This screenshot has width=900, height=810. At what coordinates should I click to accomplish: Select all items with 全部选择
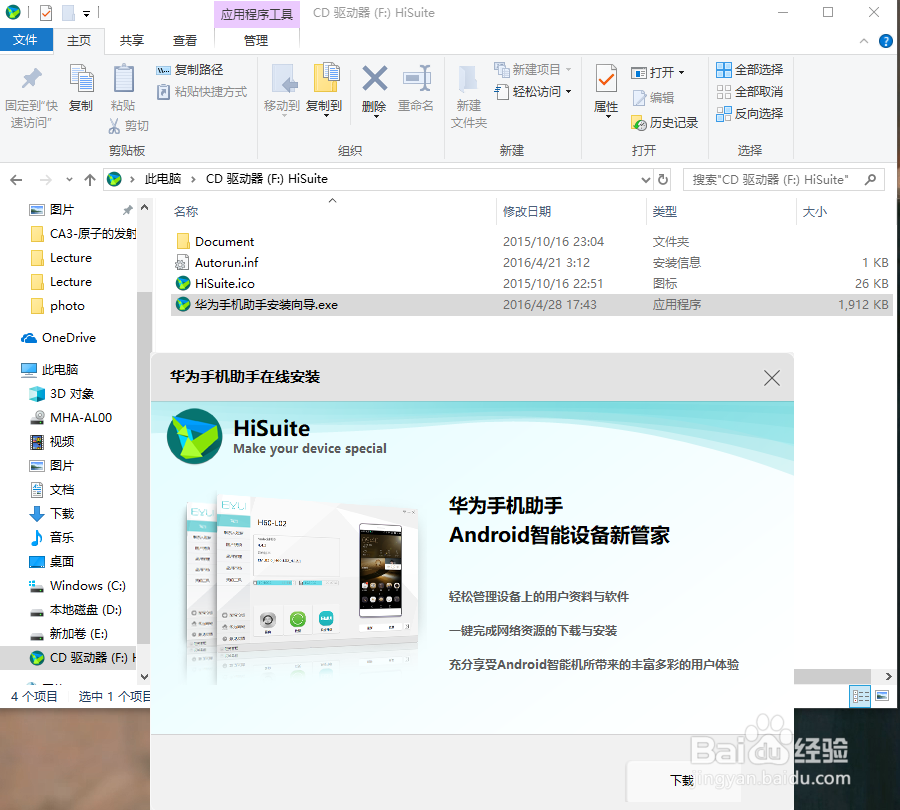pyautogui.click(x=748, y=69)
